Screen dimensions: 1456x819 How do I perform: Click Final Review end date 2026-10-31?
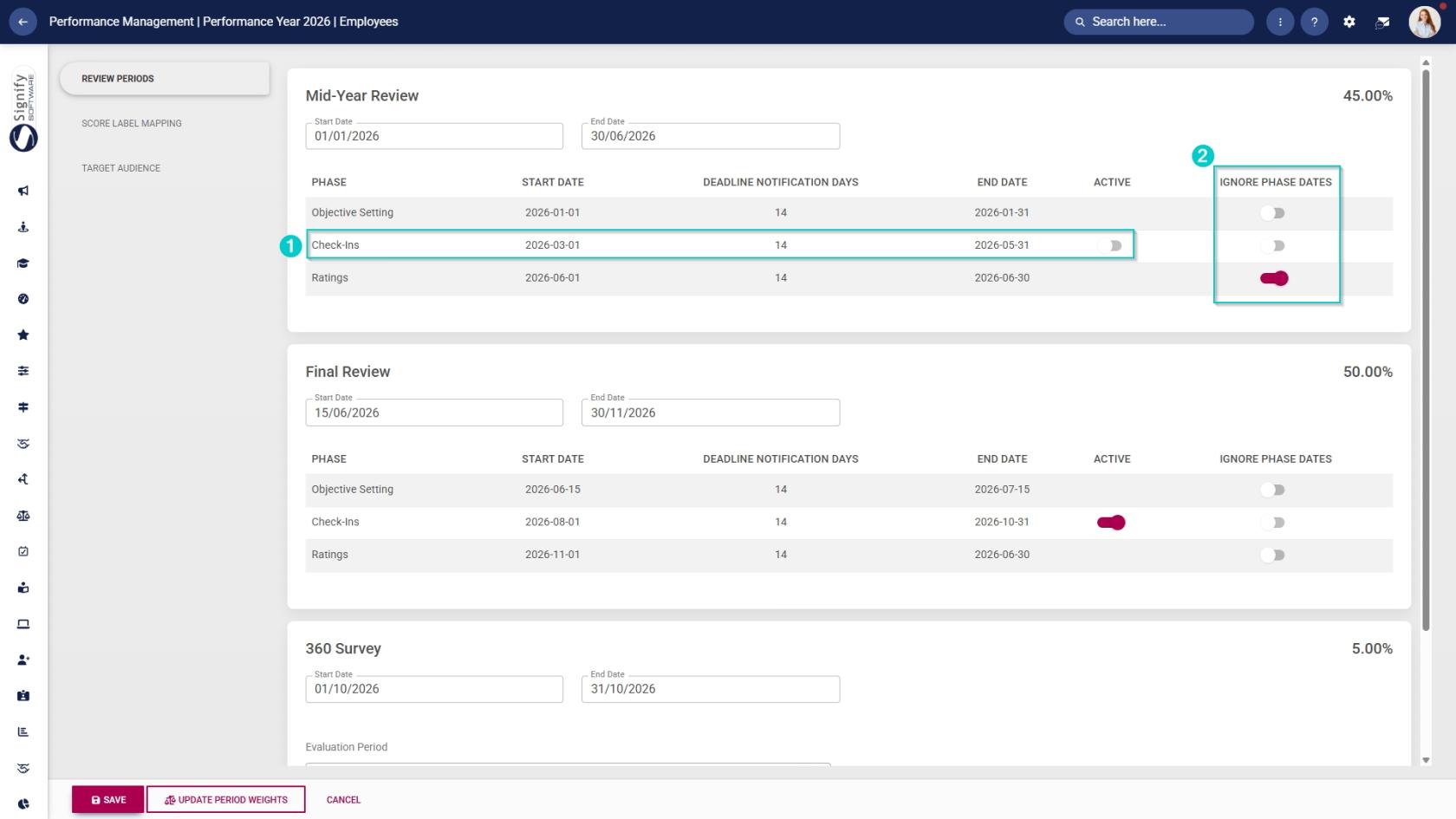click(1002, 522)
